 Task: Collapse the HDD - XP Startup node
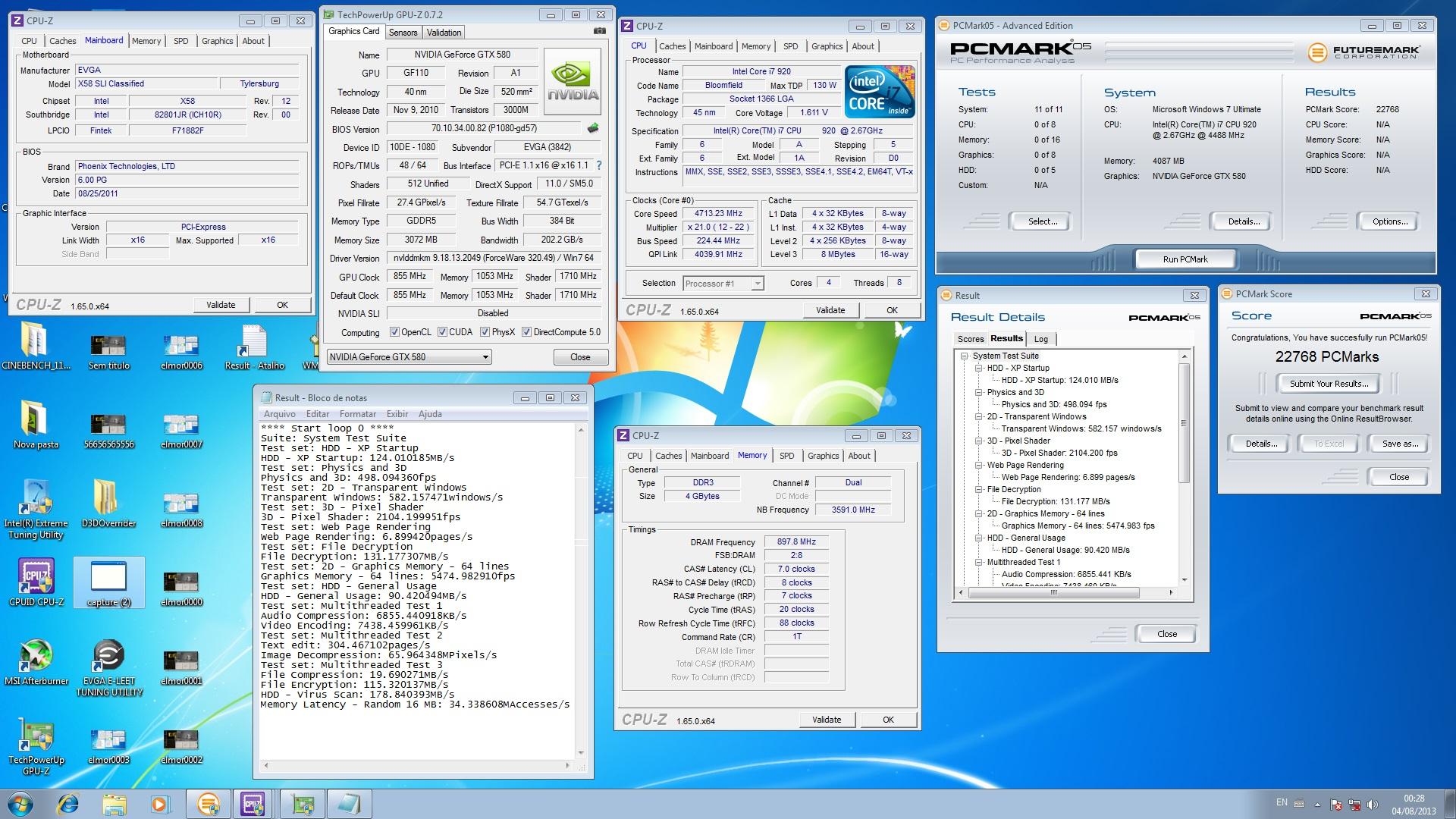coord(978,368)
